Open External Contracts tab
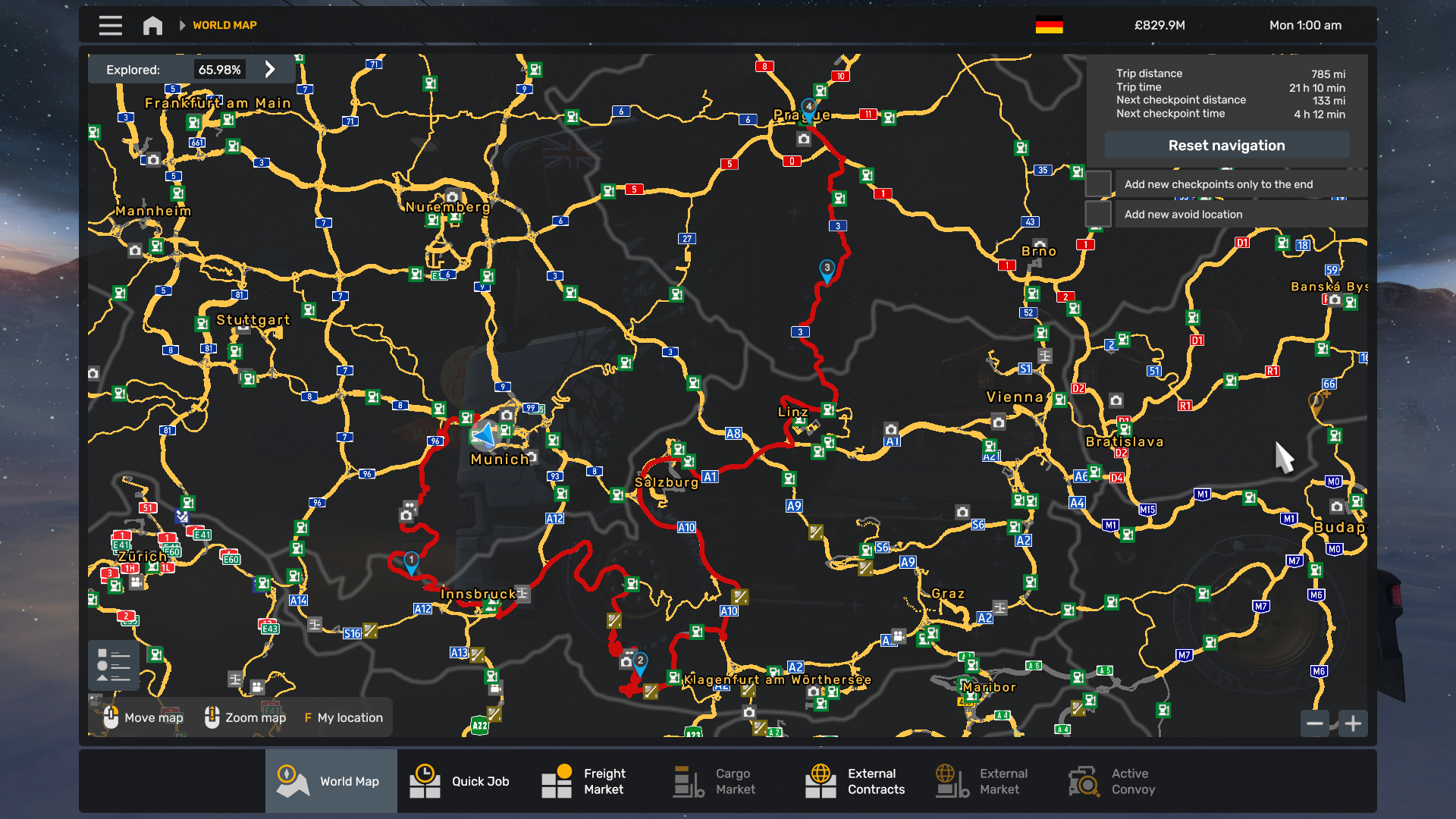This screenshot has width=1456, height=819. coord(857,781)
